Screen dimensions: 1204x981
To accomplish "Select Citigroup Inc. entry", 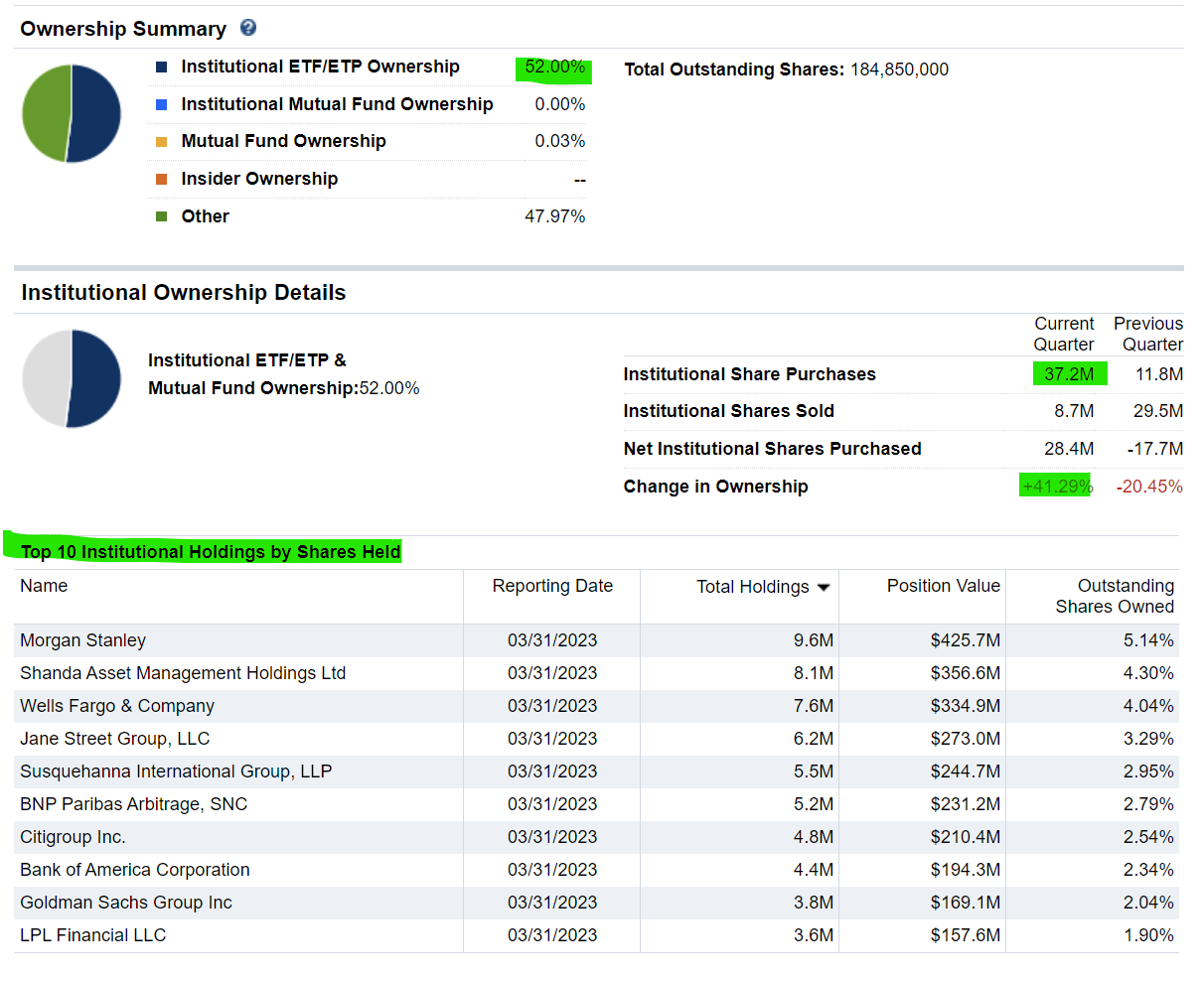I will click(73, 837).
